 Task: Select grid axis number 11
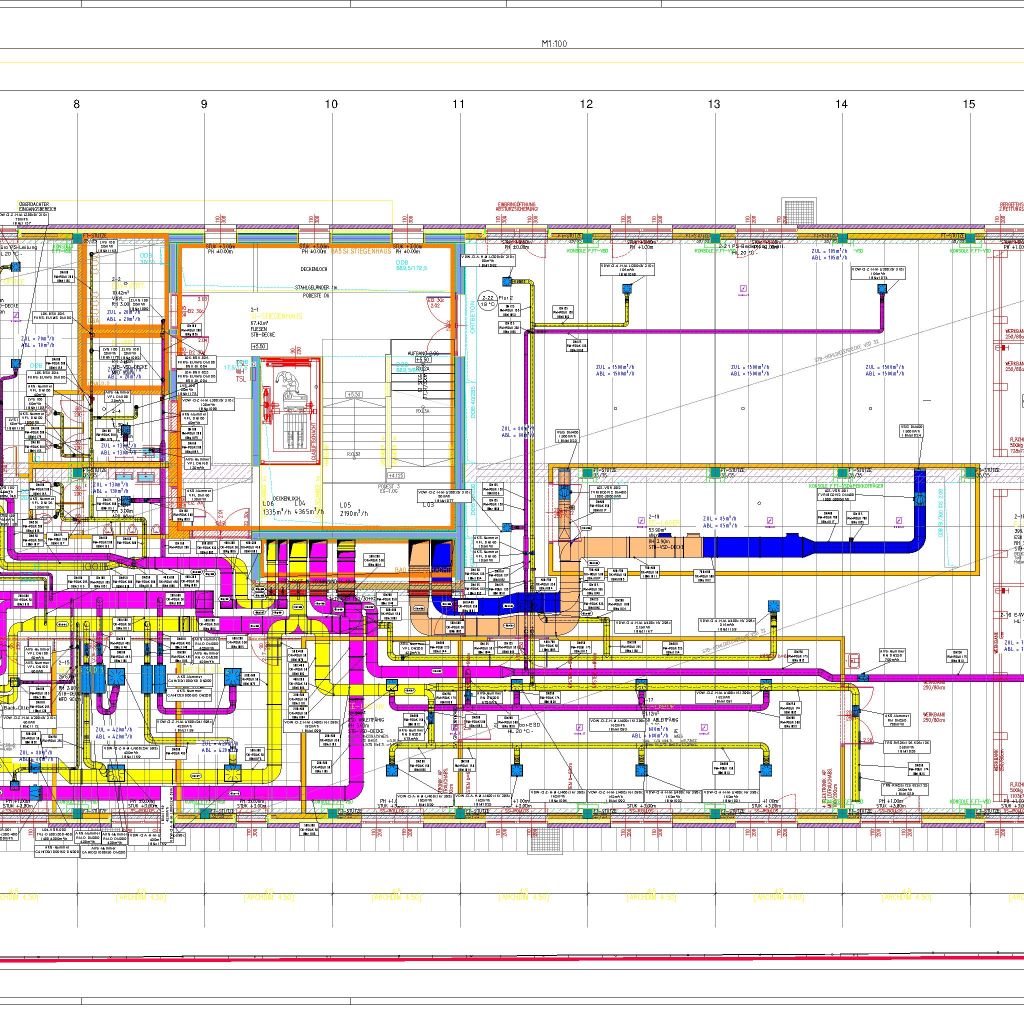coord(459,104)
